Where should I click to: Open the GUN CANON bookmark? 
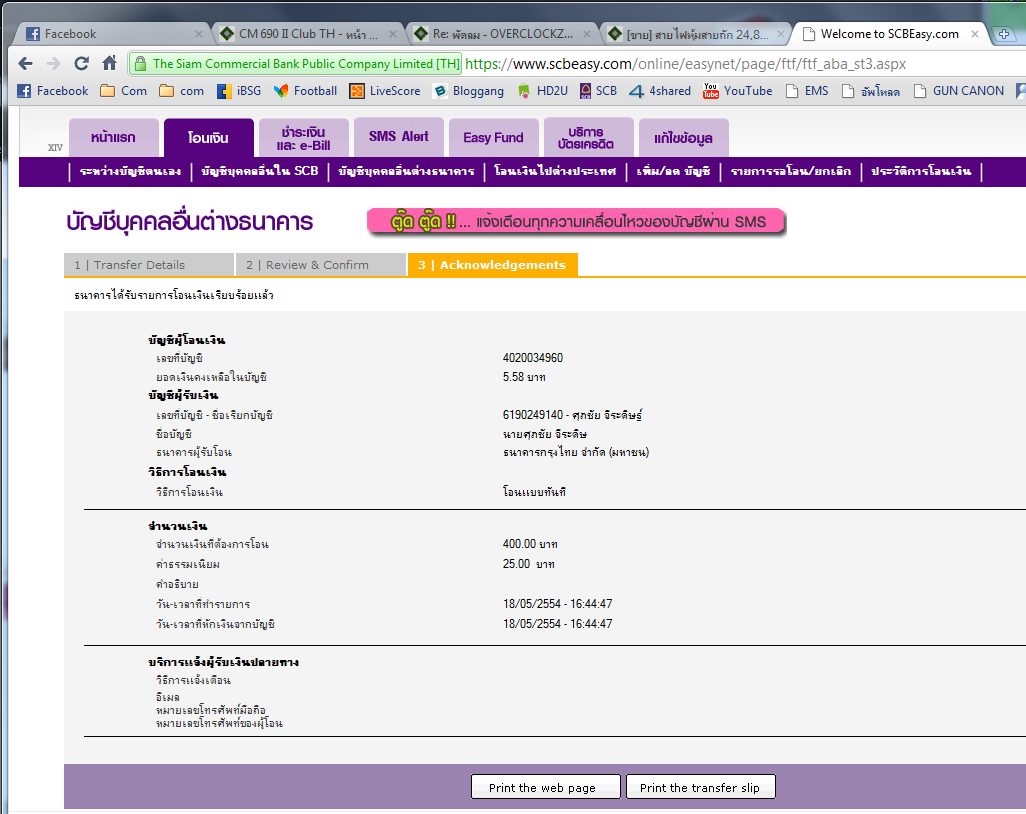(x=959, y=91)
